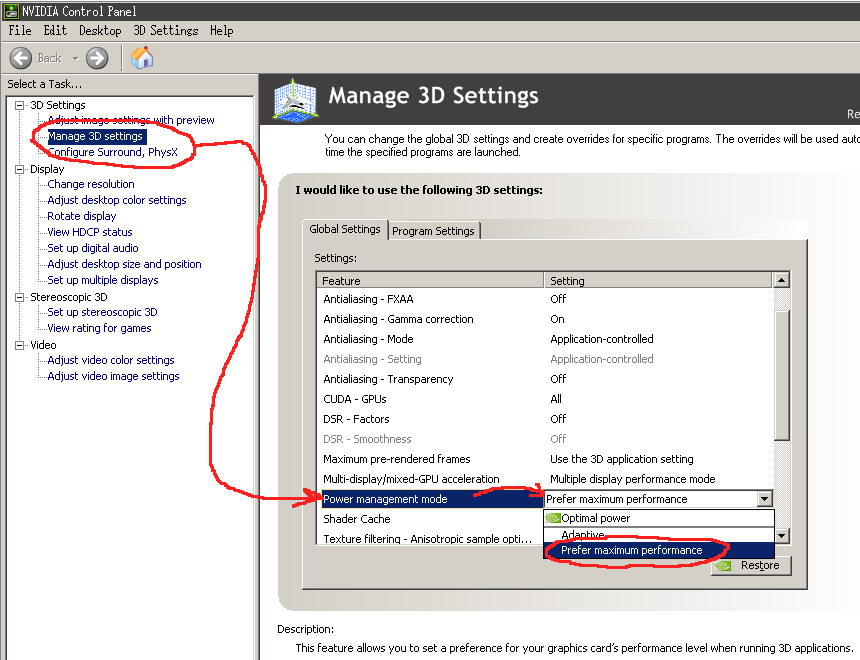This screenshot has width=860, height=660.
Task: Open Adjust video image settings
Action: [113, 376]
